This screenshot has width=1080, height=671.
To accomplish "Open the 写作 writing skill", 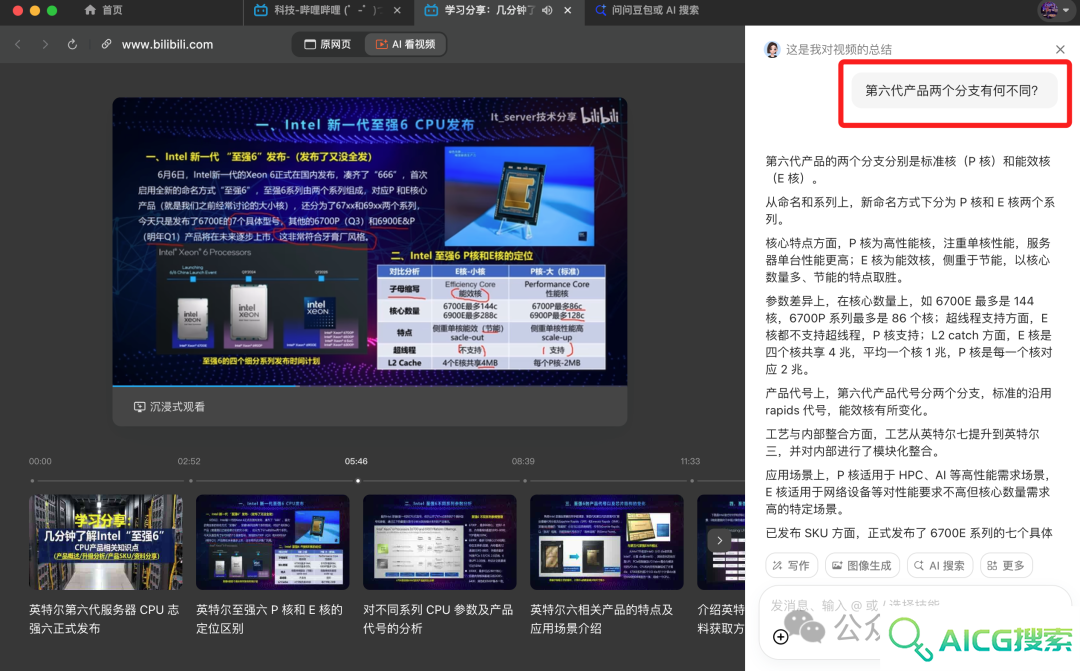I will point(791,566).
